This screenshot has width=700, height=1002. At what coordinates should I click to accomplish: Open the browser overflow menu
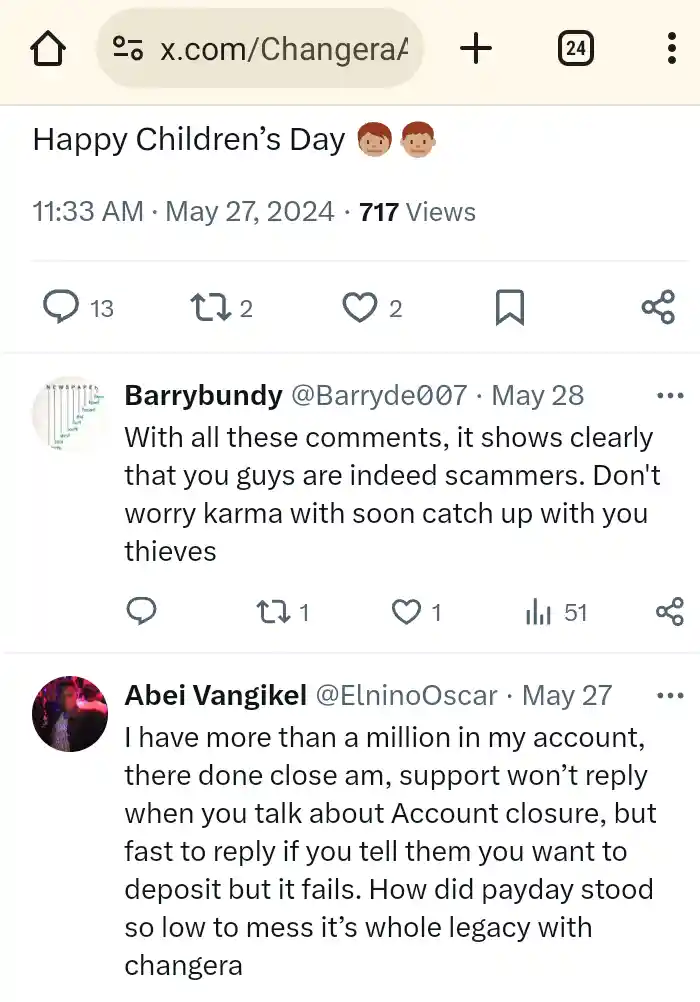[x=671, y=48]
